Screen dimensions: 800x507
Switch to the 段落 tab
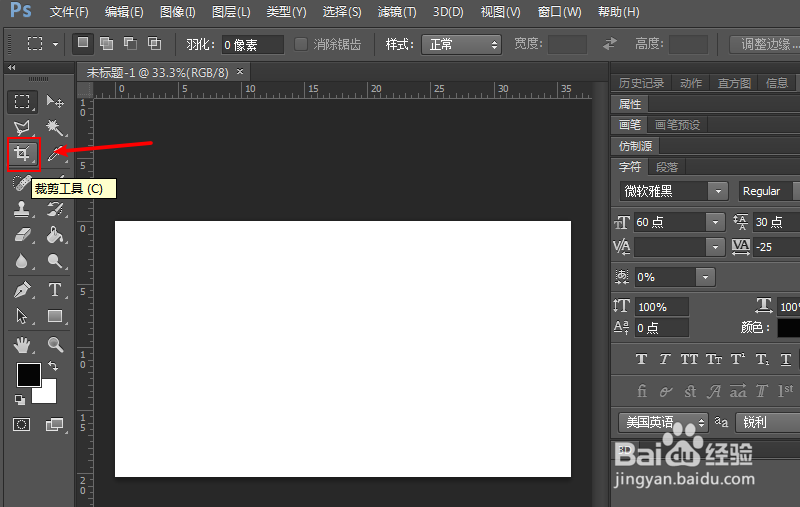(667, 167)
